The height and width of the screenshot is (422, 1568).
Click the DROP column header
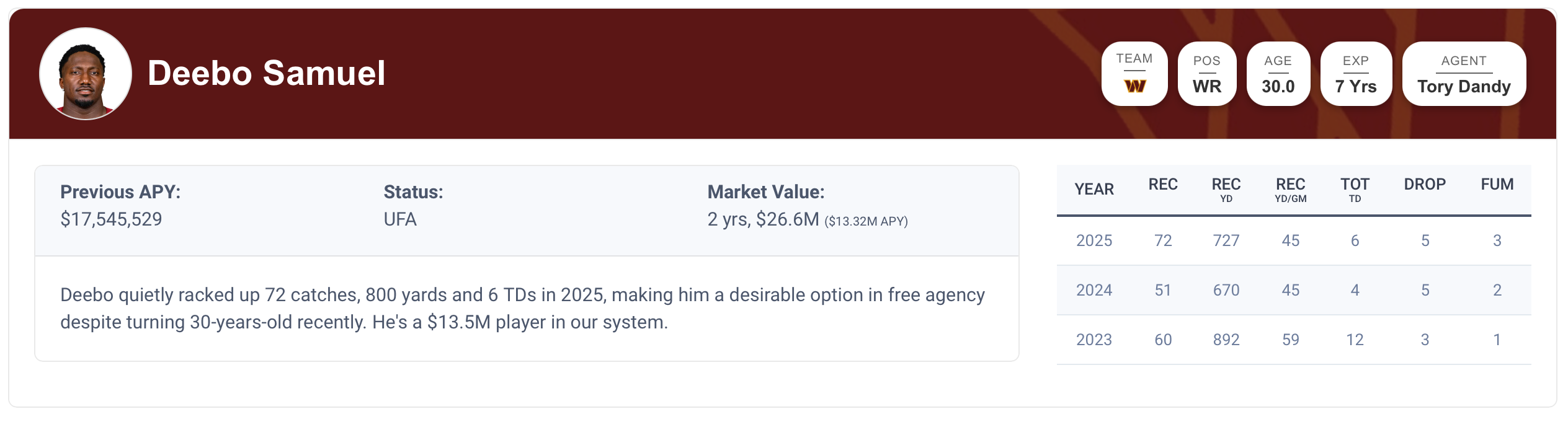(x=1424, y=185)
